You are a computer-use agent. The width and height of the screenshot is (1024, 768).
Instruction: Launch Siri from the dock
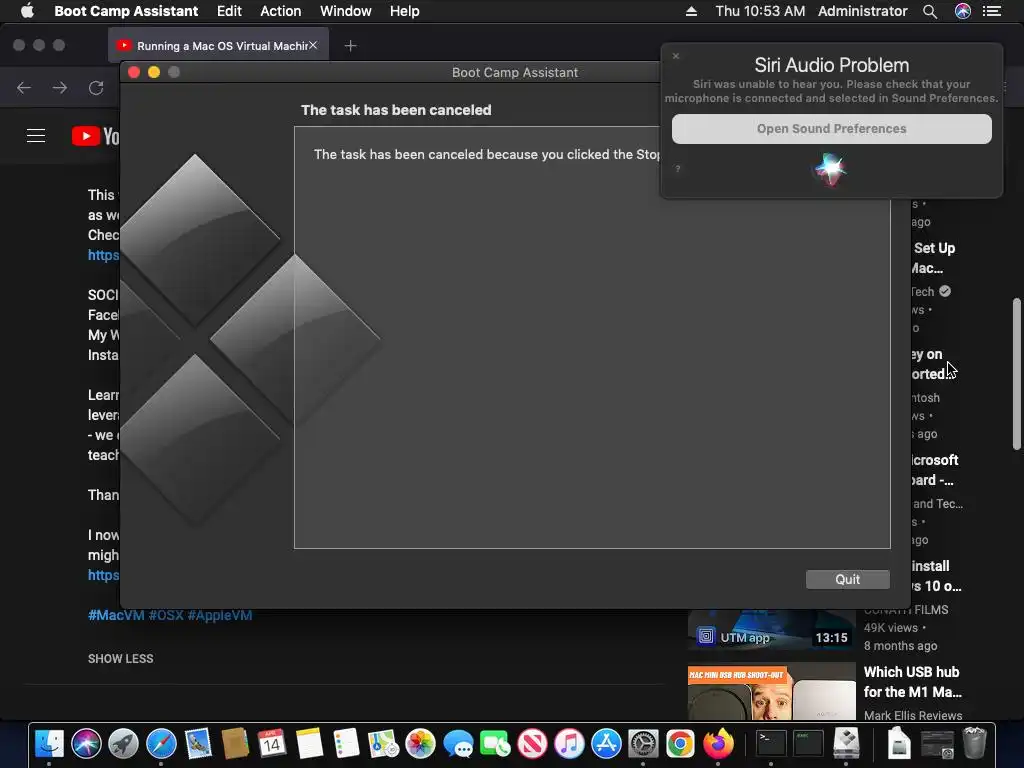coord(86,743)
